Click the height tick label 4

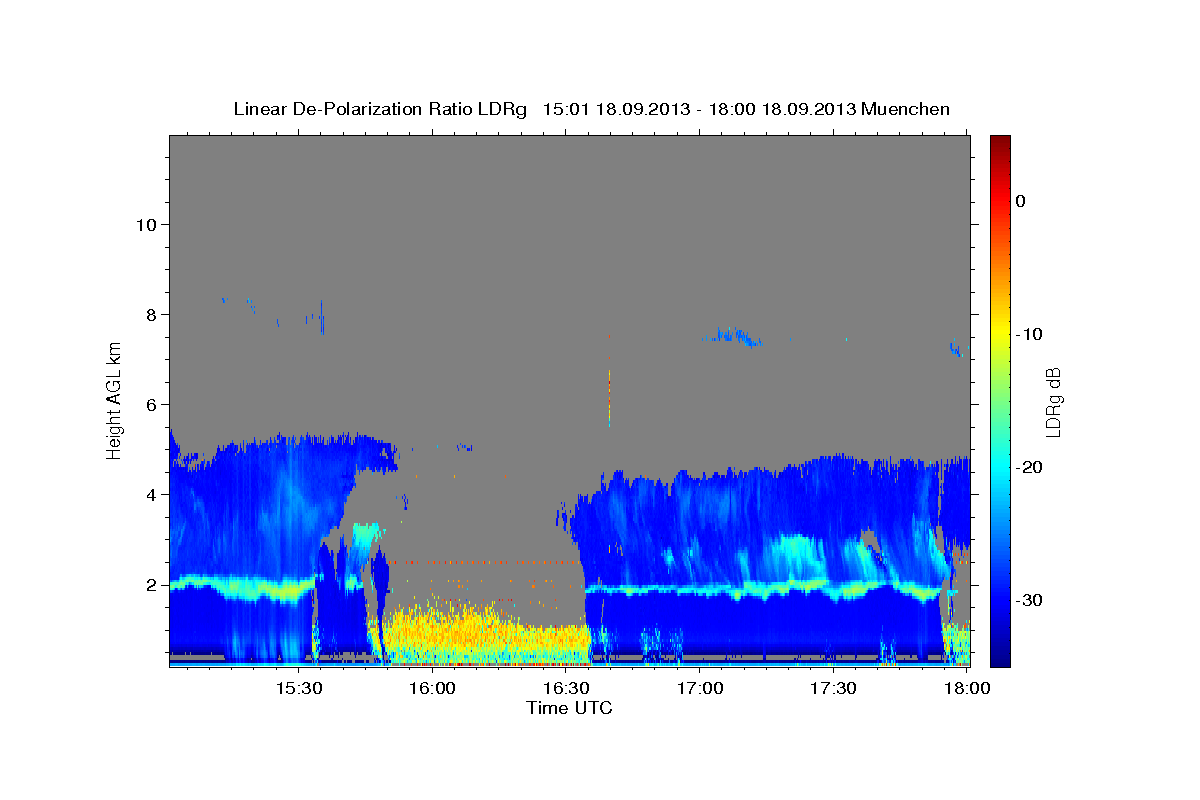(x=151, y=494)
